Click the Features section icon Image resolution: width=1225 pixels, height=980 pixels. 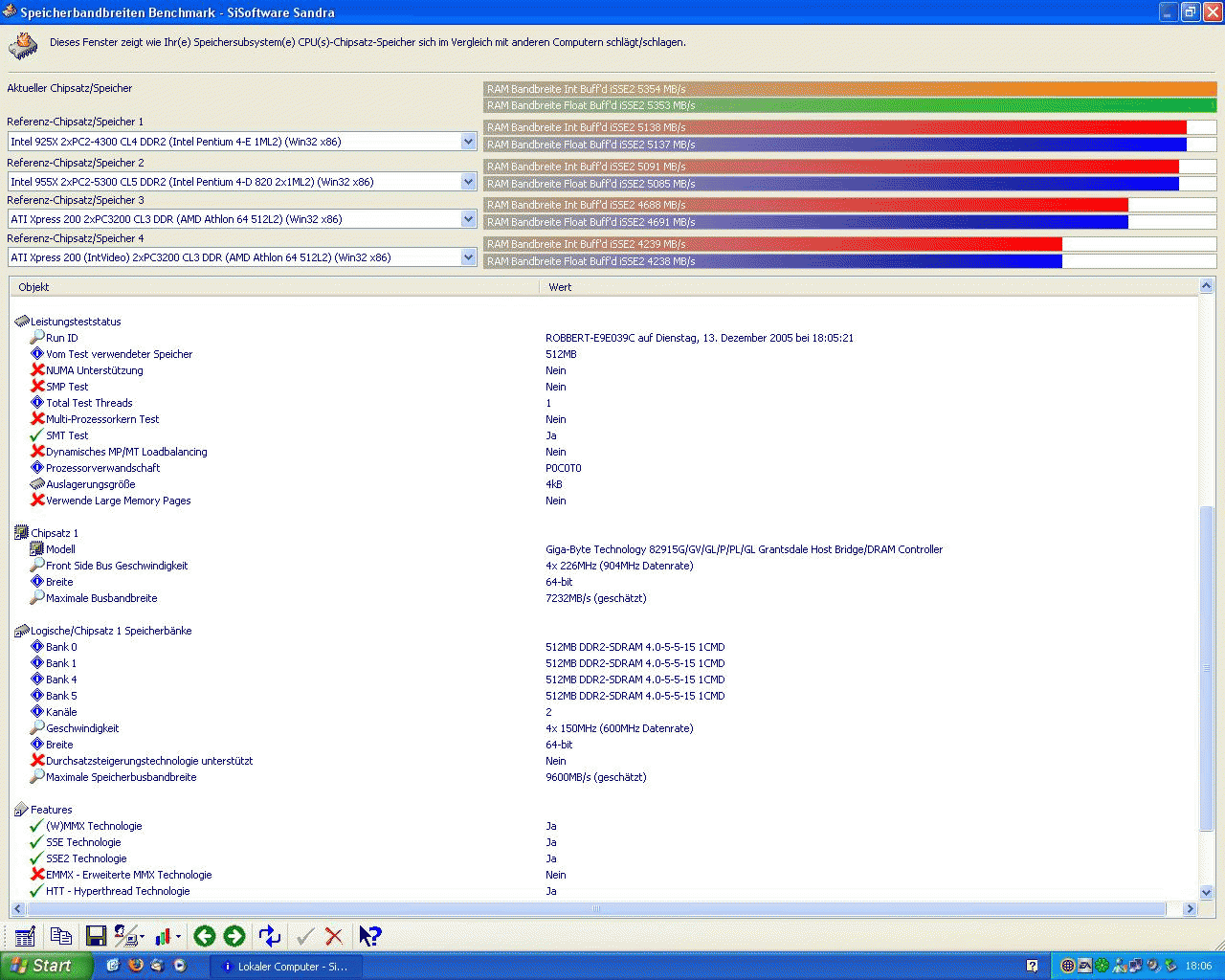(21, 810)
